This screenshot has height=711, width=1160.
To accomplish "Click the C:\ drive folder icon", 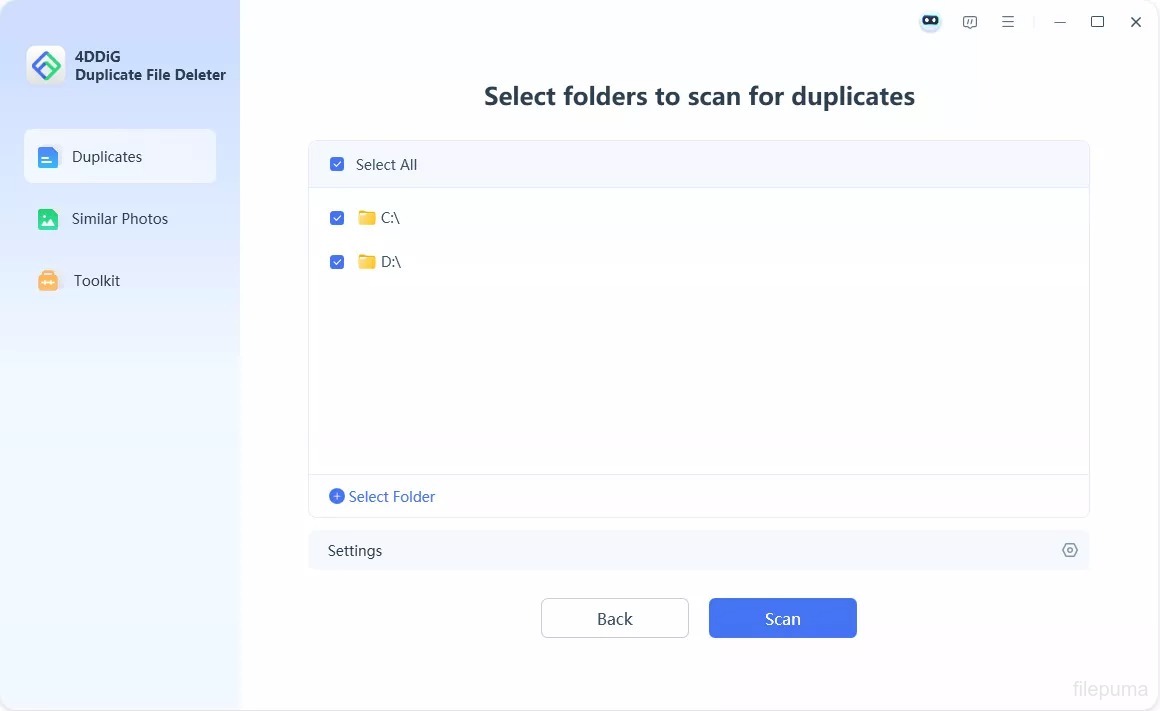I will tap(367, 218).
